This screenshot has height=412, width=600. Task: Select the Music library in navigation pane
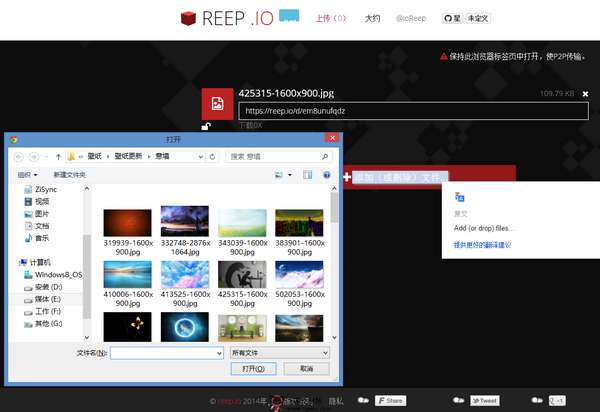tap(37, 238)
